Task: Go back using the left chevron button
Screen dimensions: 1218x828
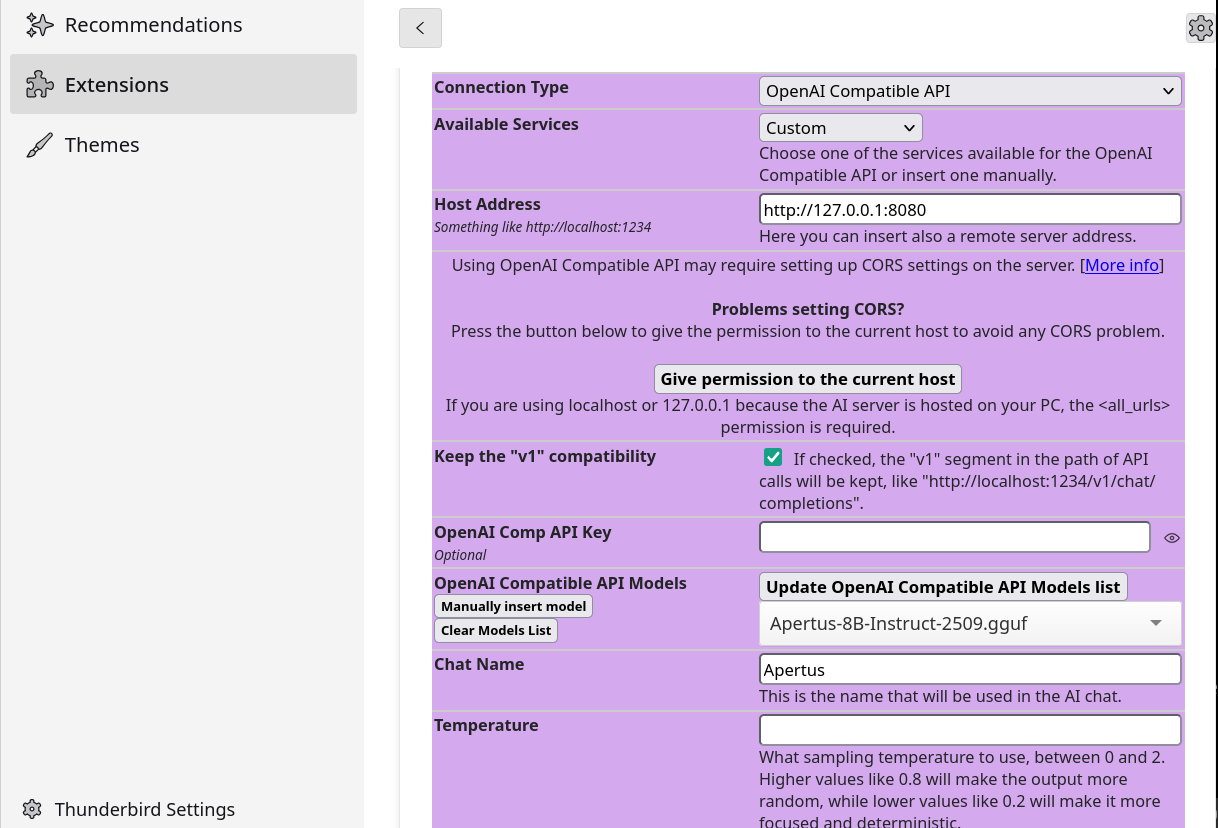Action: pyautogui.click(x=420, y=28)
